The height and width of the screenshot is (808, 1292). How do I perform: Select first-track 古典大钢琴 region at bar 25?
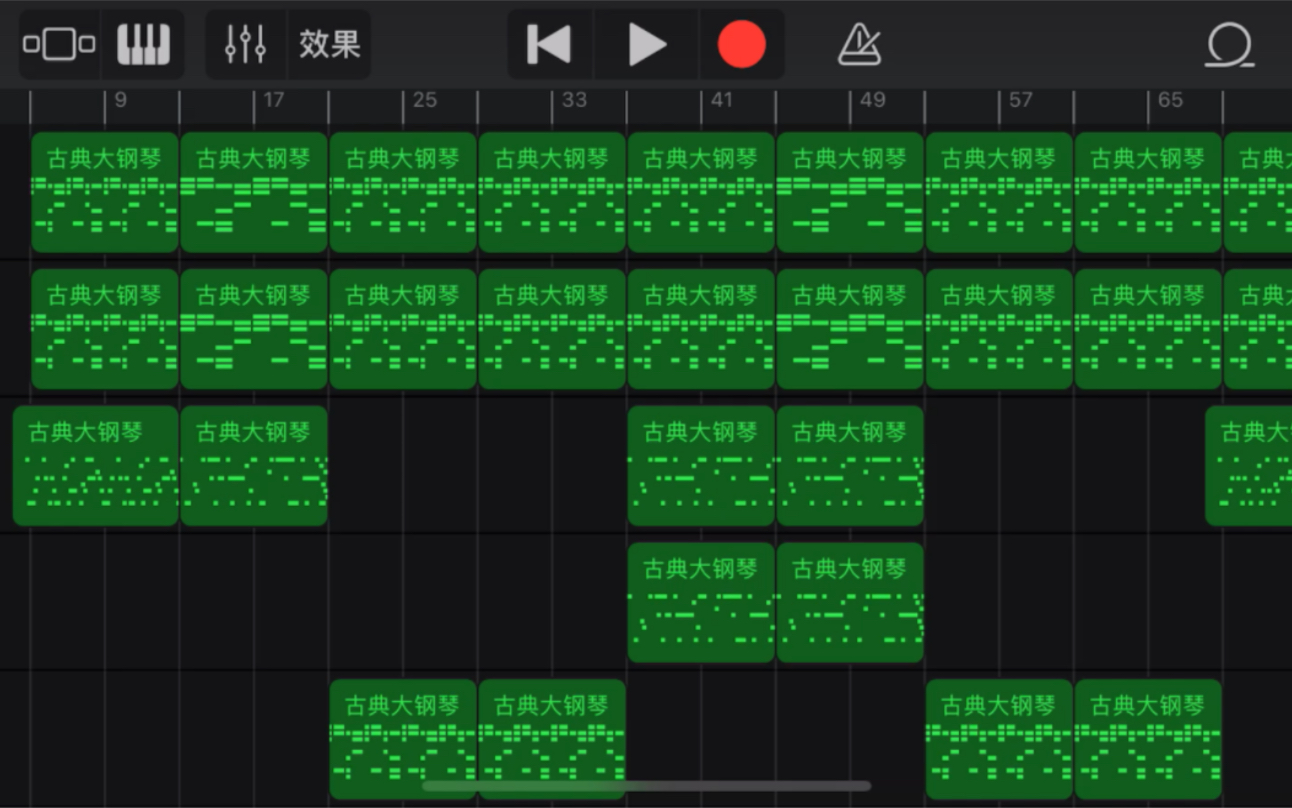pos(403,192)
